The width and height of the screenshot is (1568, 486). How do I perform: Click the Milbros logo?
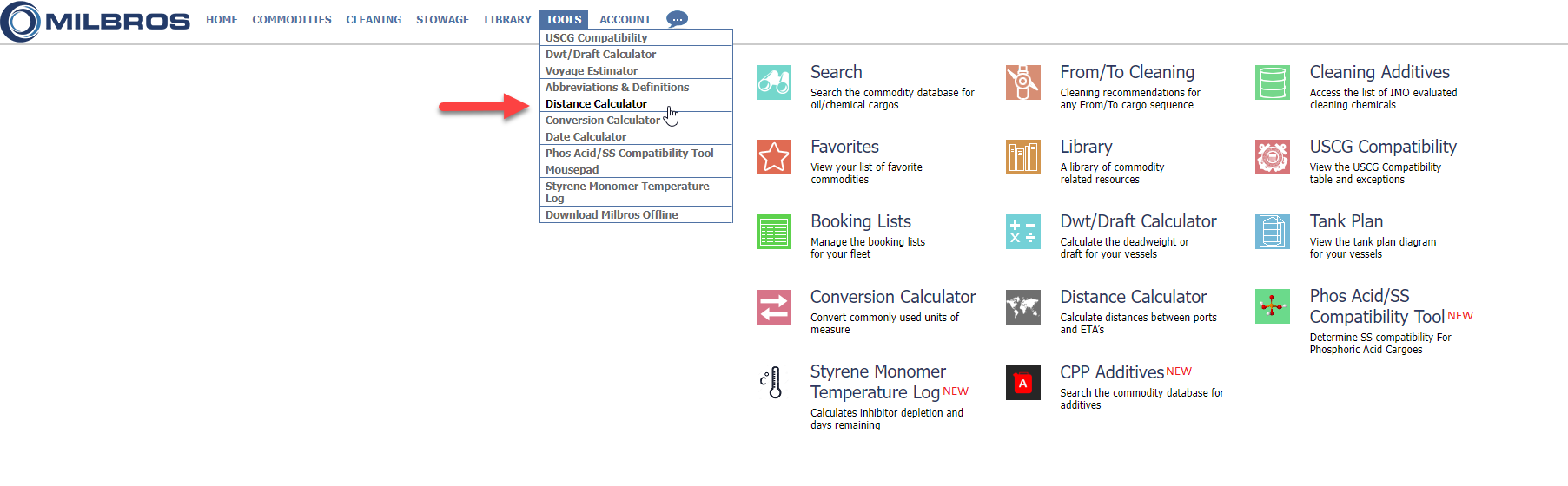[x=96, y=22]
